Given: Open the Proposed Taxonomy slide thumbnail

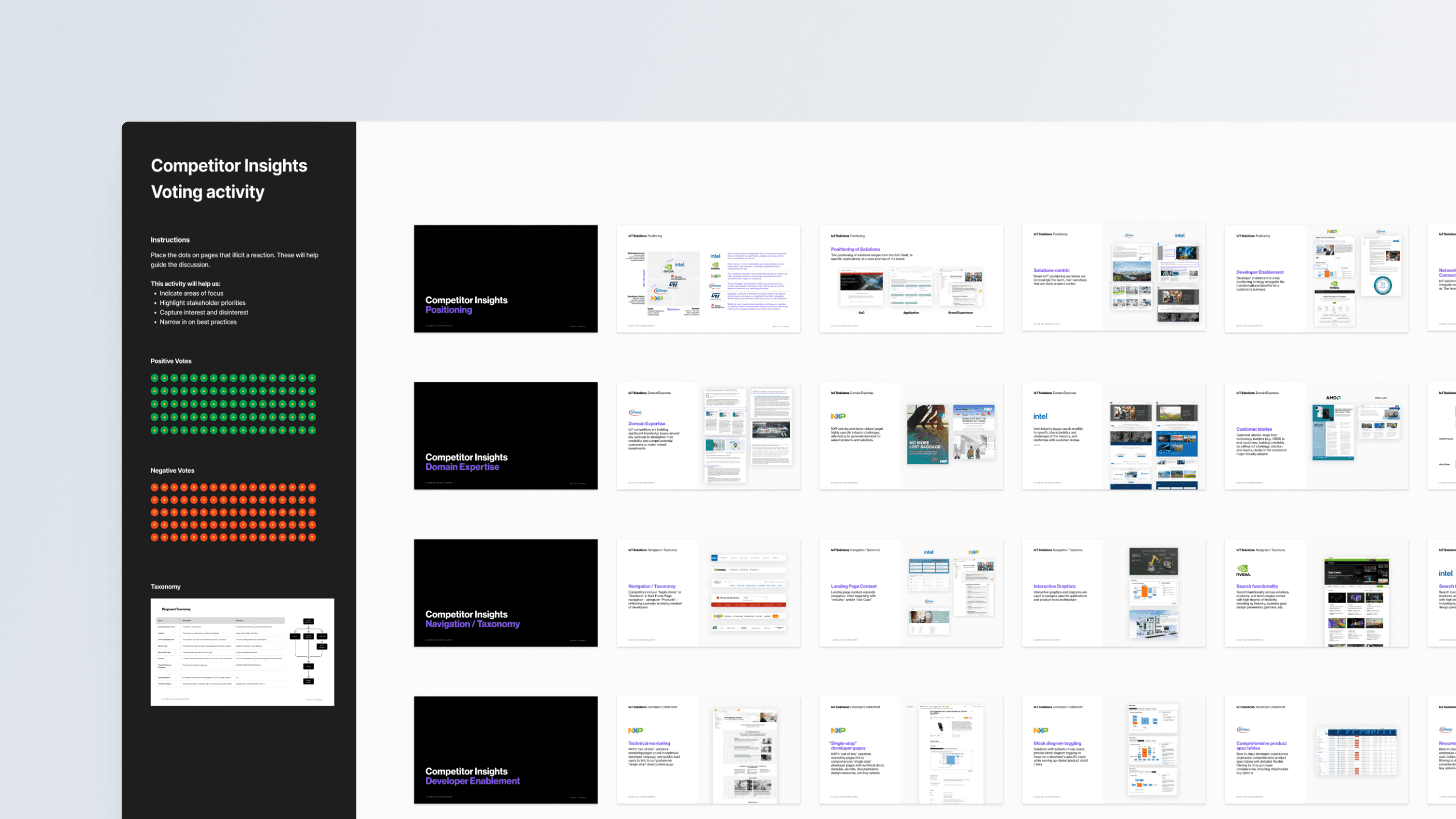Looking at the screenshot, I should tap(242, 652).
